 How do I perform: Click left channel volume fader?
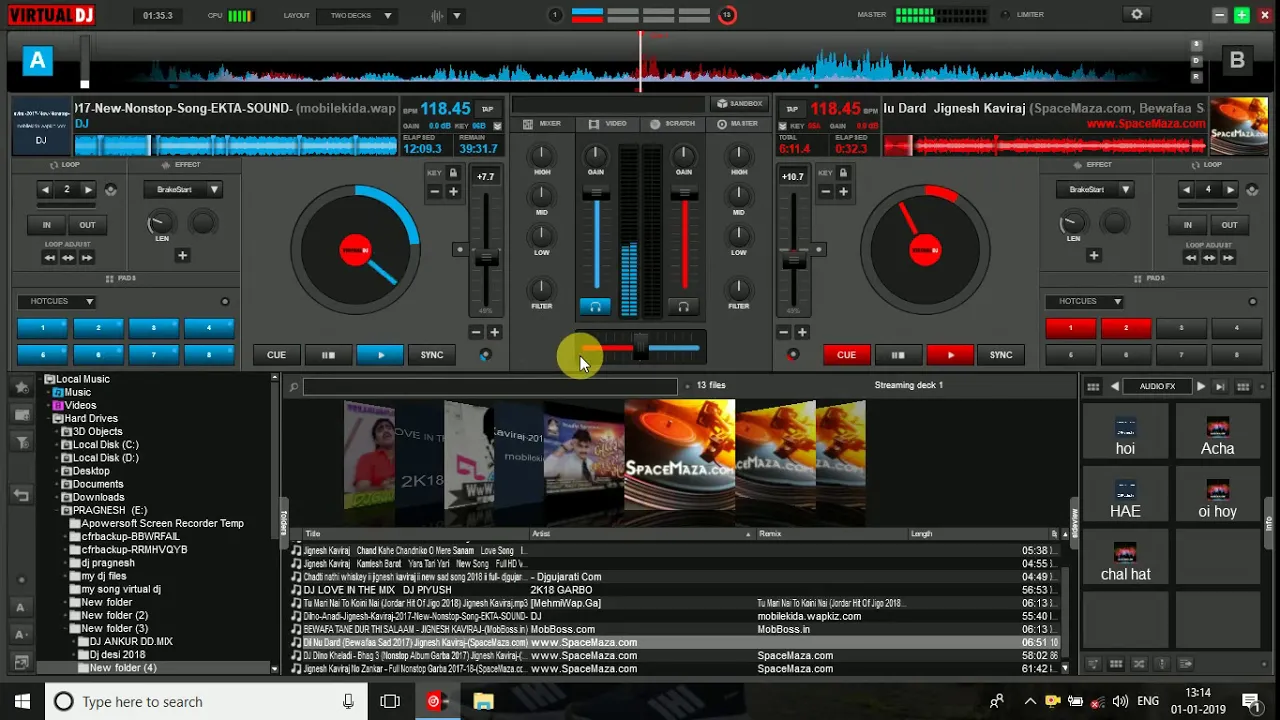596,193
